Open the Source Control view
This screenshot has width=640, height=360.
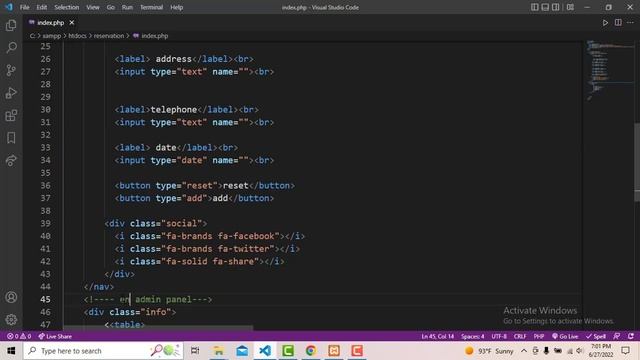coord(11,70)
